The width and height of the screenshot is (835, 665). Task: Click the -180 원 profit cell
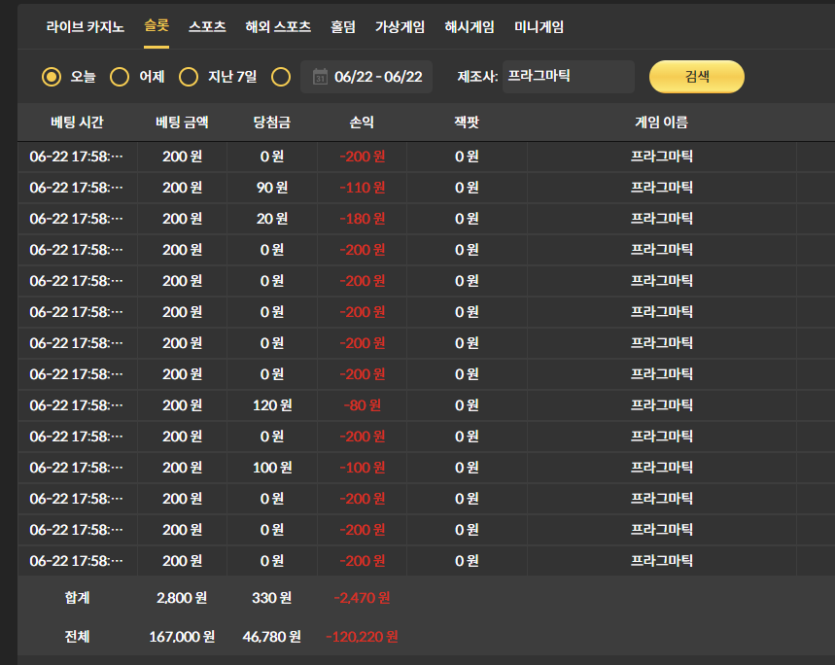tap(362, 219)
